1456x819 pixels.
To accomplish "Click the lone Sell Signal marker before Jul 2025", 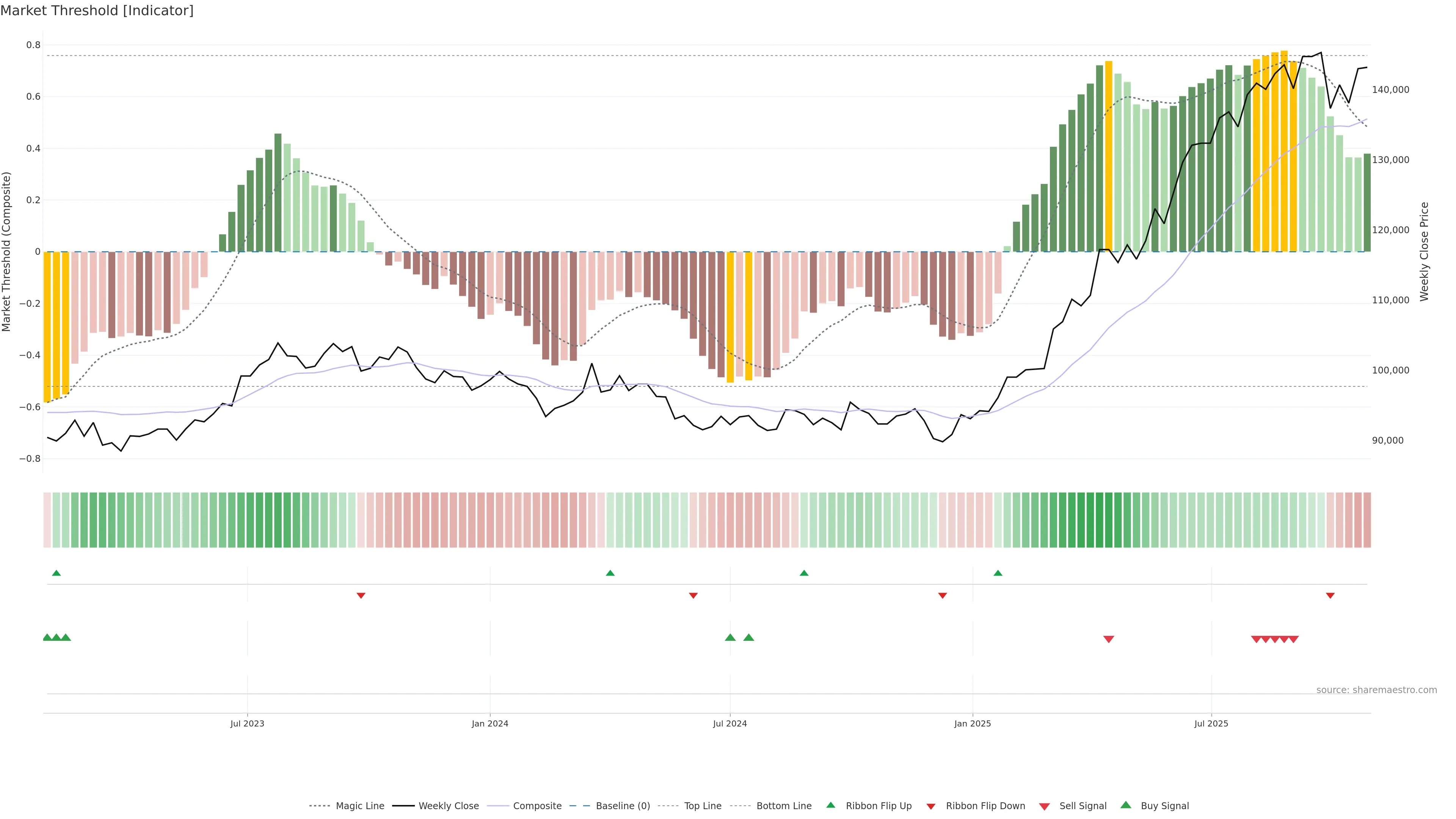I will pyautogui.click(x=1108, y=639).
